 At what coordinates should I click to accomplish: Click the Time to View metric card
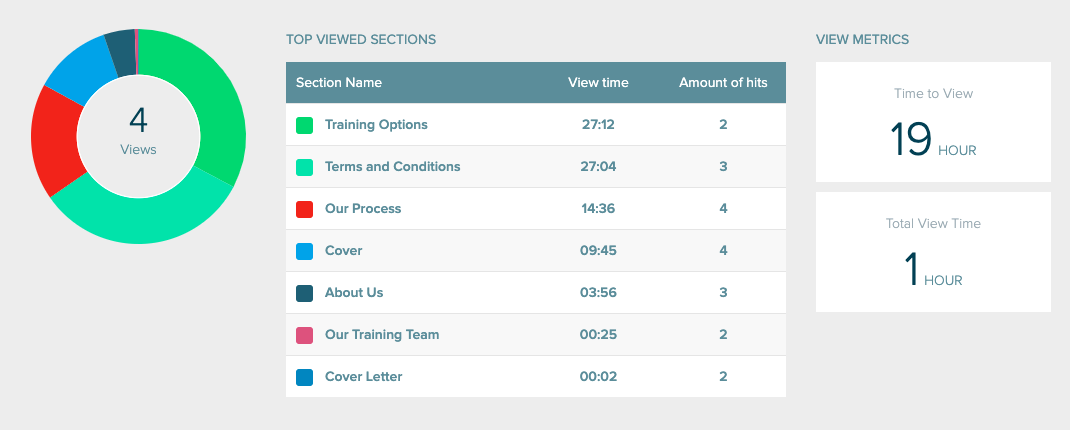(933, 122)
